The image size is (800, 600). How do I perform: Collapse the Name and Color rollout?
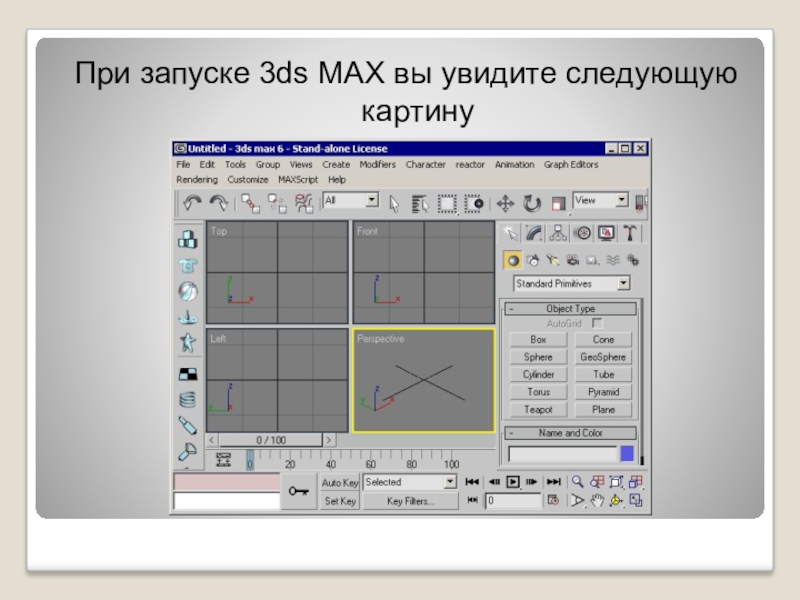tap(570, 433)
